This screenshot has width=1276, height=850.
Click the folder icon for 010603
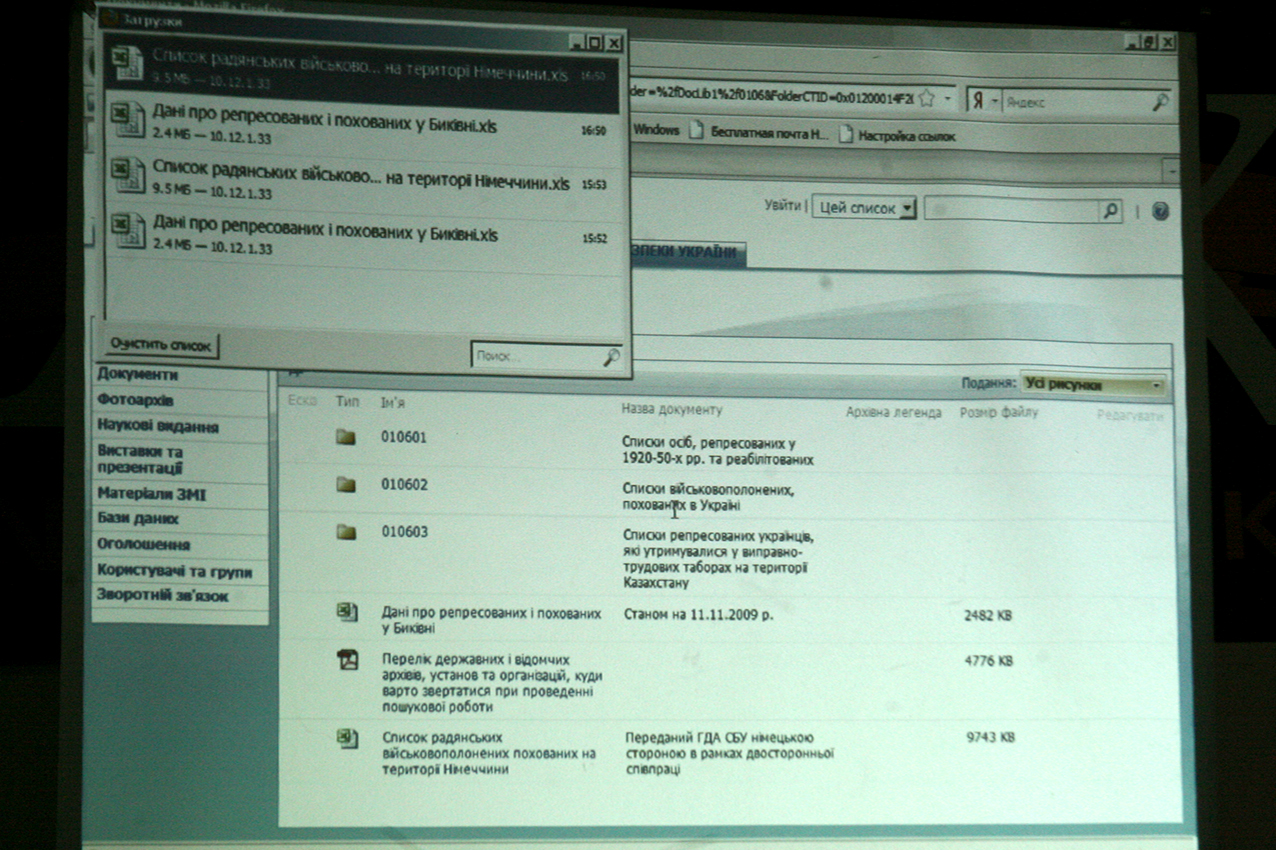coord(346,532)
